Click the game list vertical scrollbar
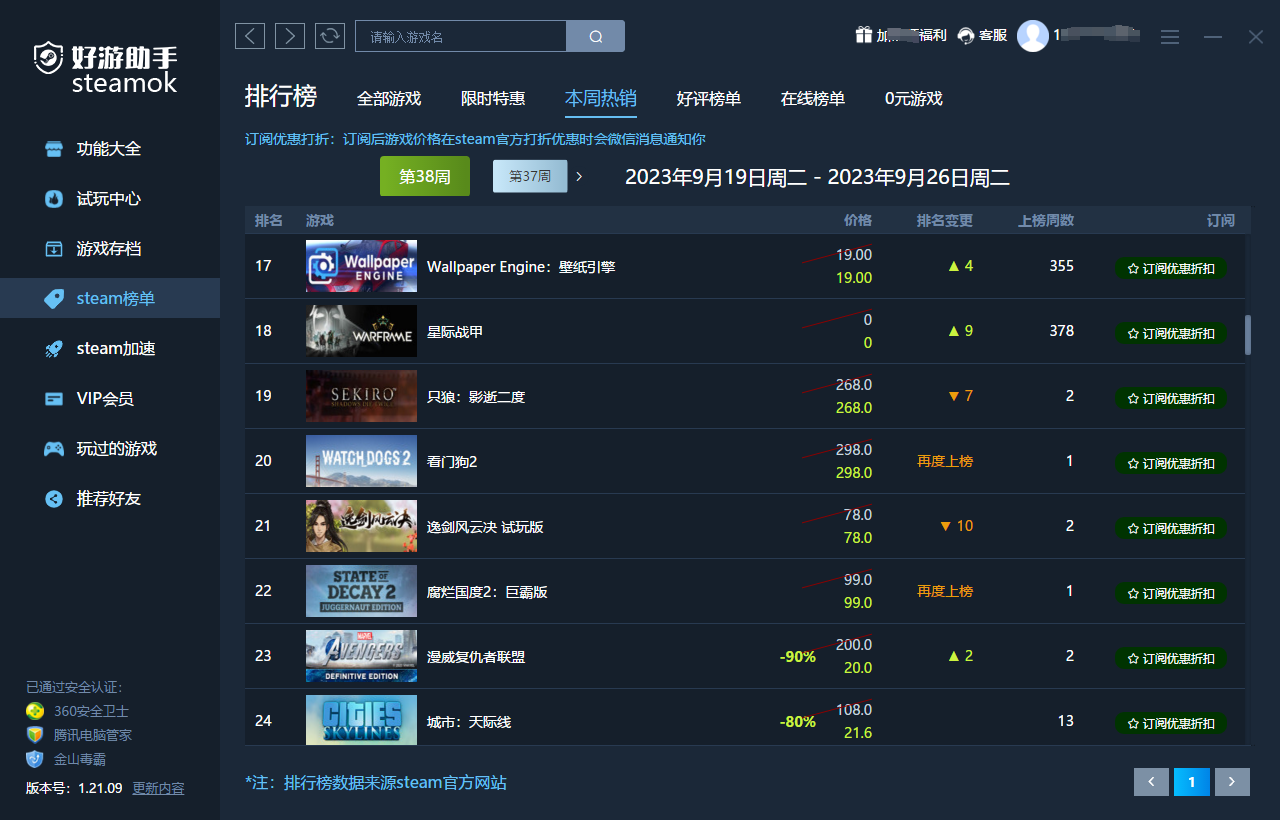 (1247, 335)
